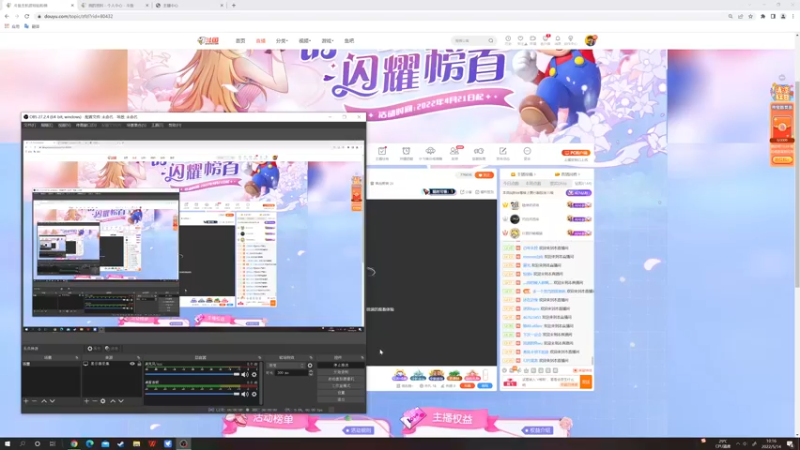Open Chrome from the Windows taskbar
The width and height of the screenshot is (800, 450).
coord(74,444)
